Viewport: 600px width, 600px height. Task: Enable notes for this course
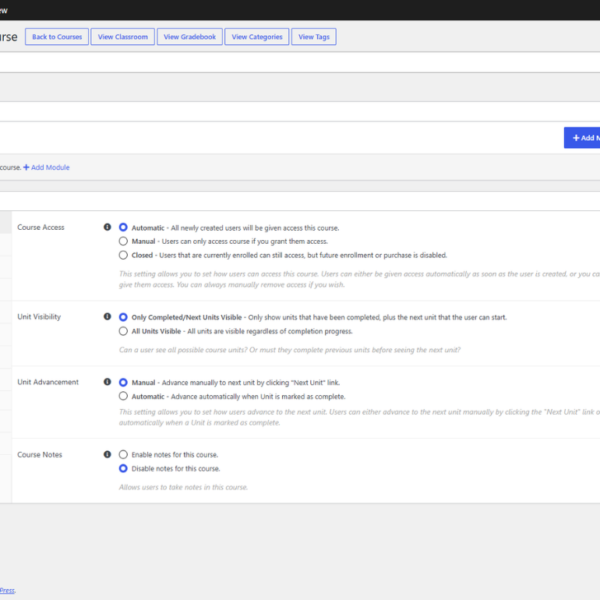point(123,454)
